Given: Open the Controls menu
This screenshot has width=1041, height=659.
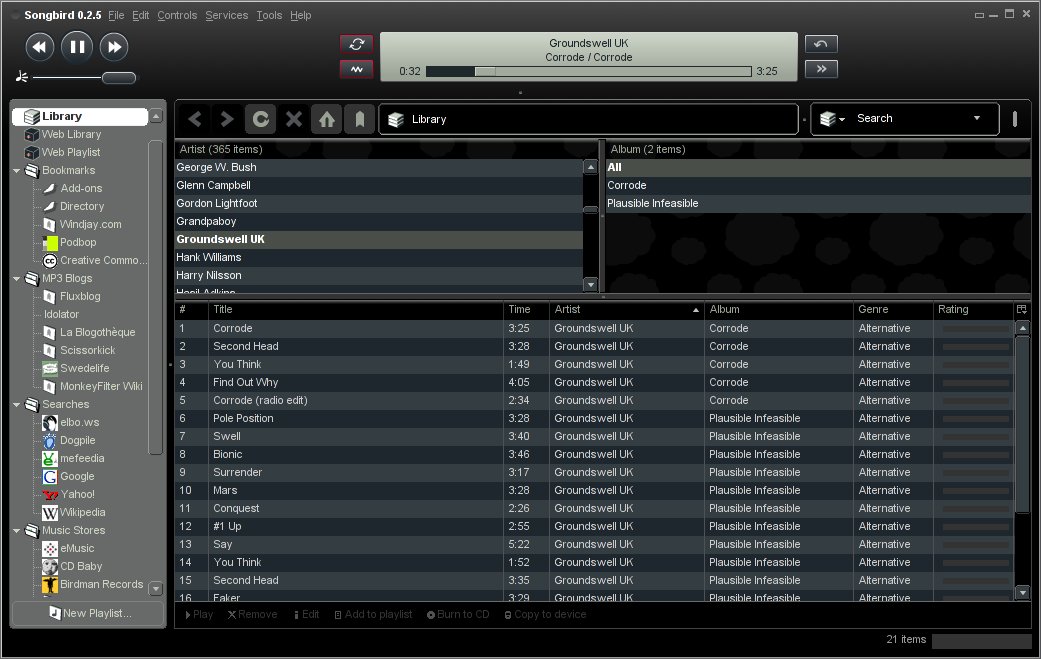Looking at the screenshot, I should (x=177, y=15).
